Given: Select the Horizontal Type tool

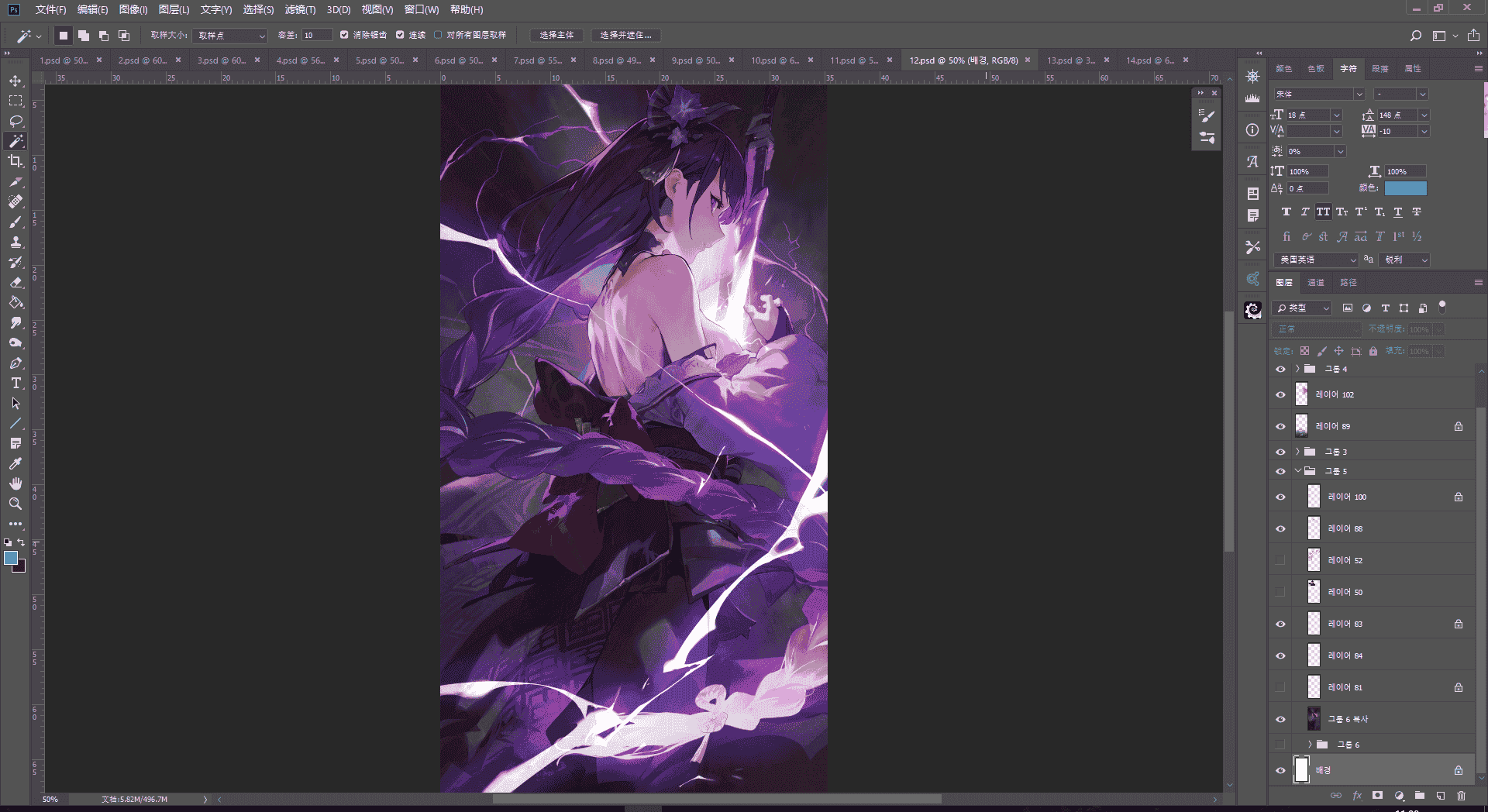Looking at the screenshot, I should (15, 383).
